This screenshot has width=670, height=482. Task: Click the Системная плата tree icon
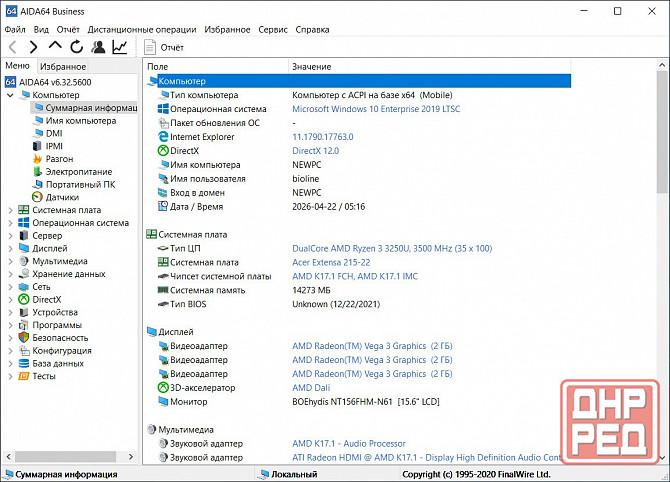point(24,210)
